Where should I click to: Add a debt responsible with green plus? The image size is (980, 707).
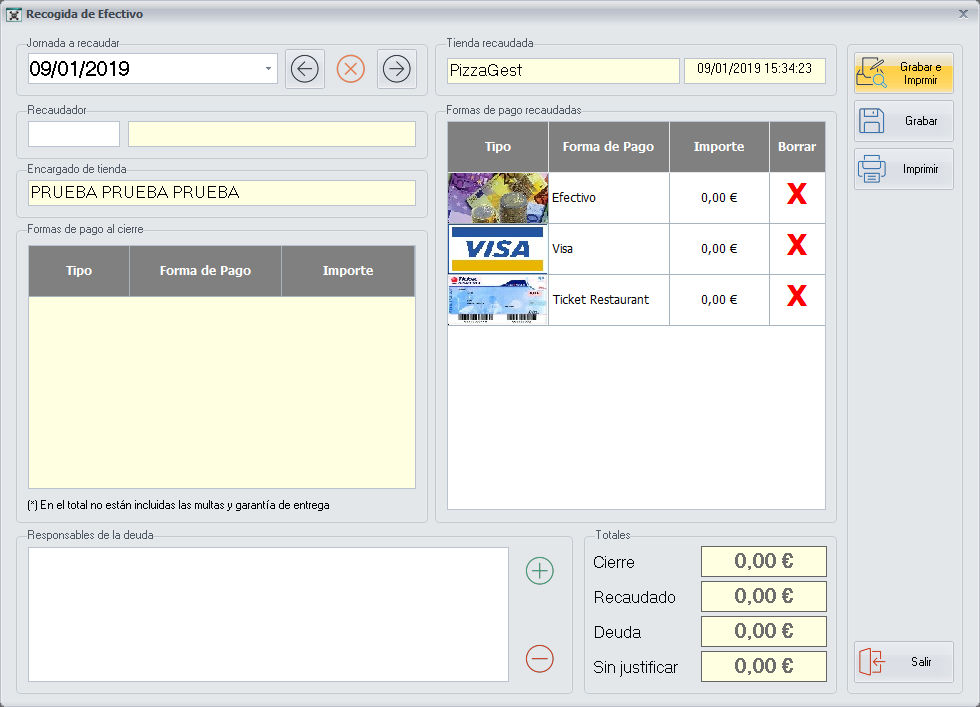coord(540,571)
